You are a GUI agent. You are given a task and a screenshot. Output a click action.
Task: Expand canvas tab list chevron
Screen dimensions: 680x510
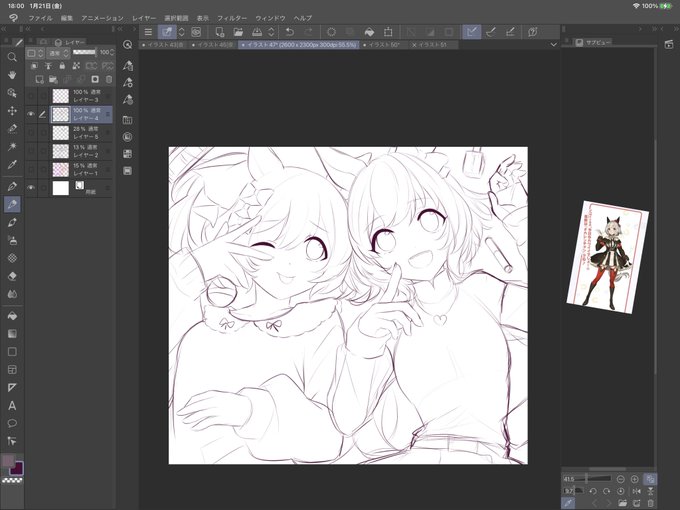(x=553, y=45)
